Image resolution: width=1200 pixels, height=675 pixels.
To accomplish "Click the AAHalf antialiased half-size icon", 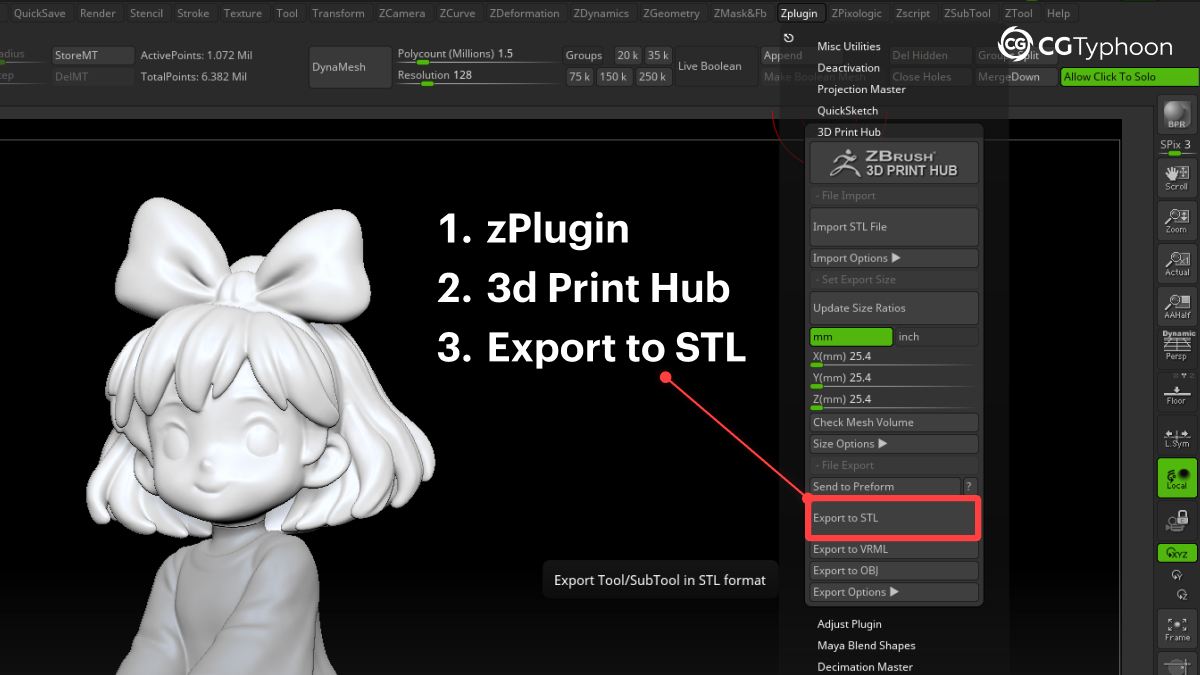I will (x=1177, y=306).
